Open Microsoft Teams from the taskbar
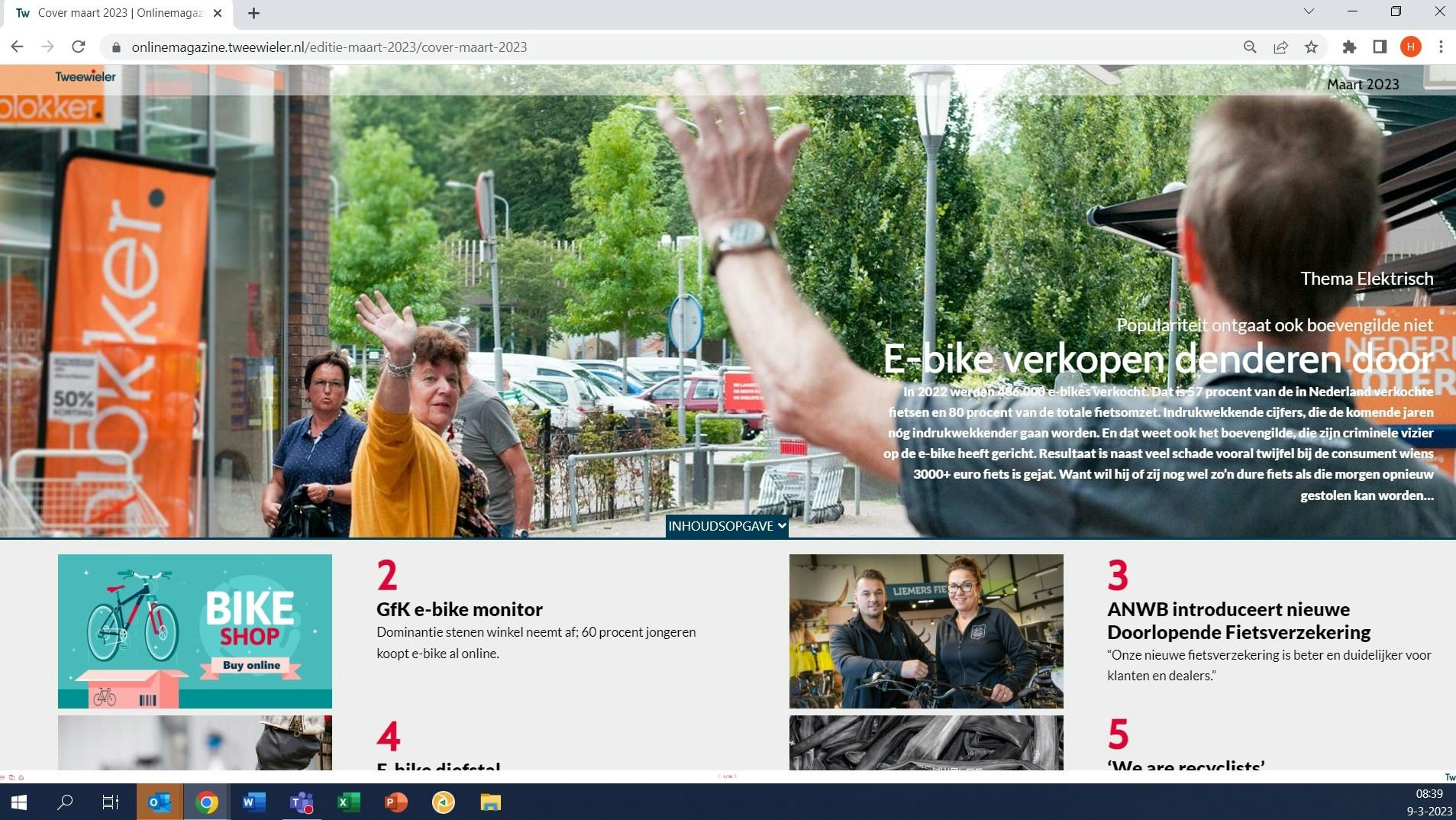The height and width of the screenshot is (820, 1456). [x=302, y=802]
